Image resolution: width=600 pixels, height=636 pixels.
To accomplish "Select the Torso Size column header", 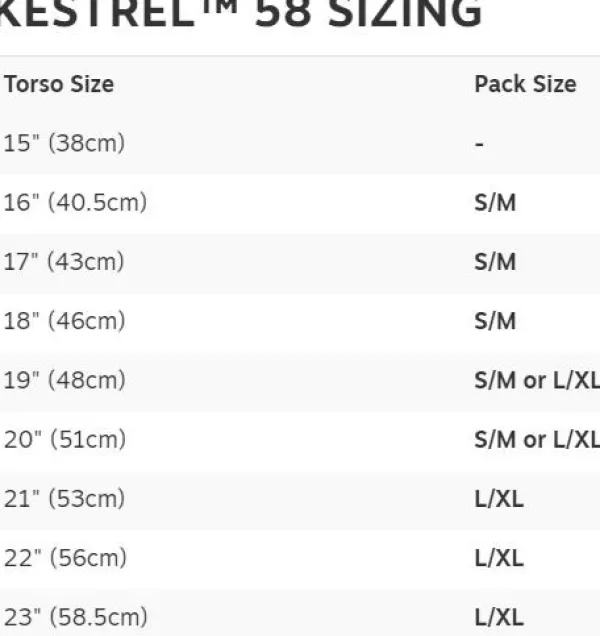I will coord(58,84).
